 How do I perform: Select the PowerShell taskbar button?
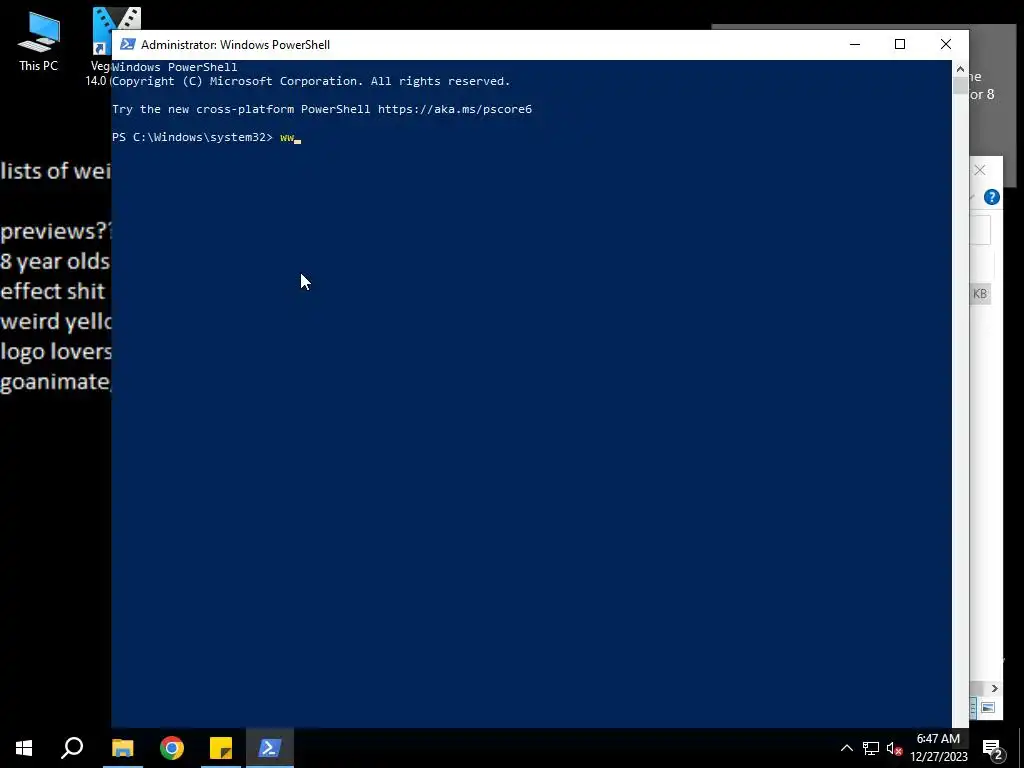270,748
